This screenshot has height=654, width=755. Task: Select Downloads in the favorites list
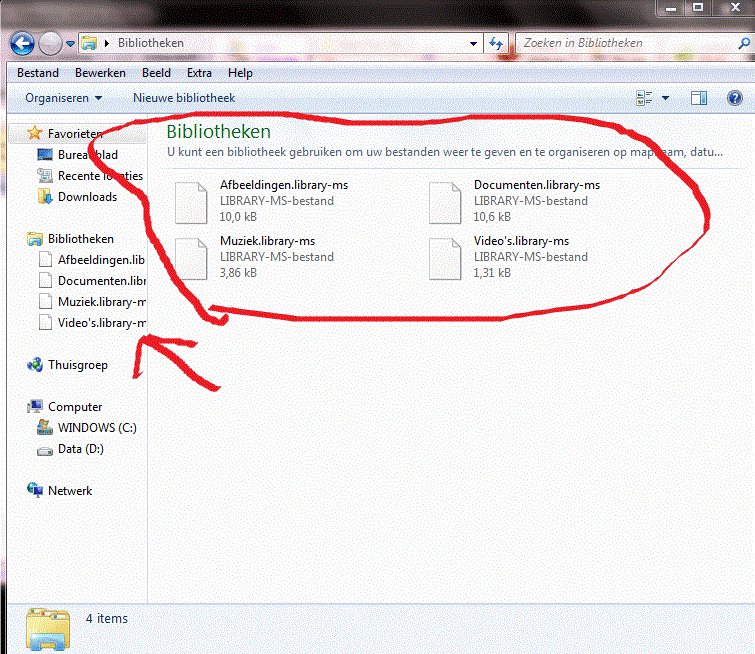click(x=87, y=196)
